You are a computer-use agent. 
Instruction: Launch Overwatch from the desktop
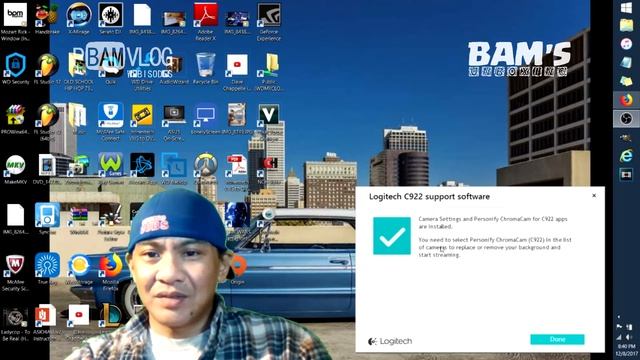(205, 169)
